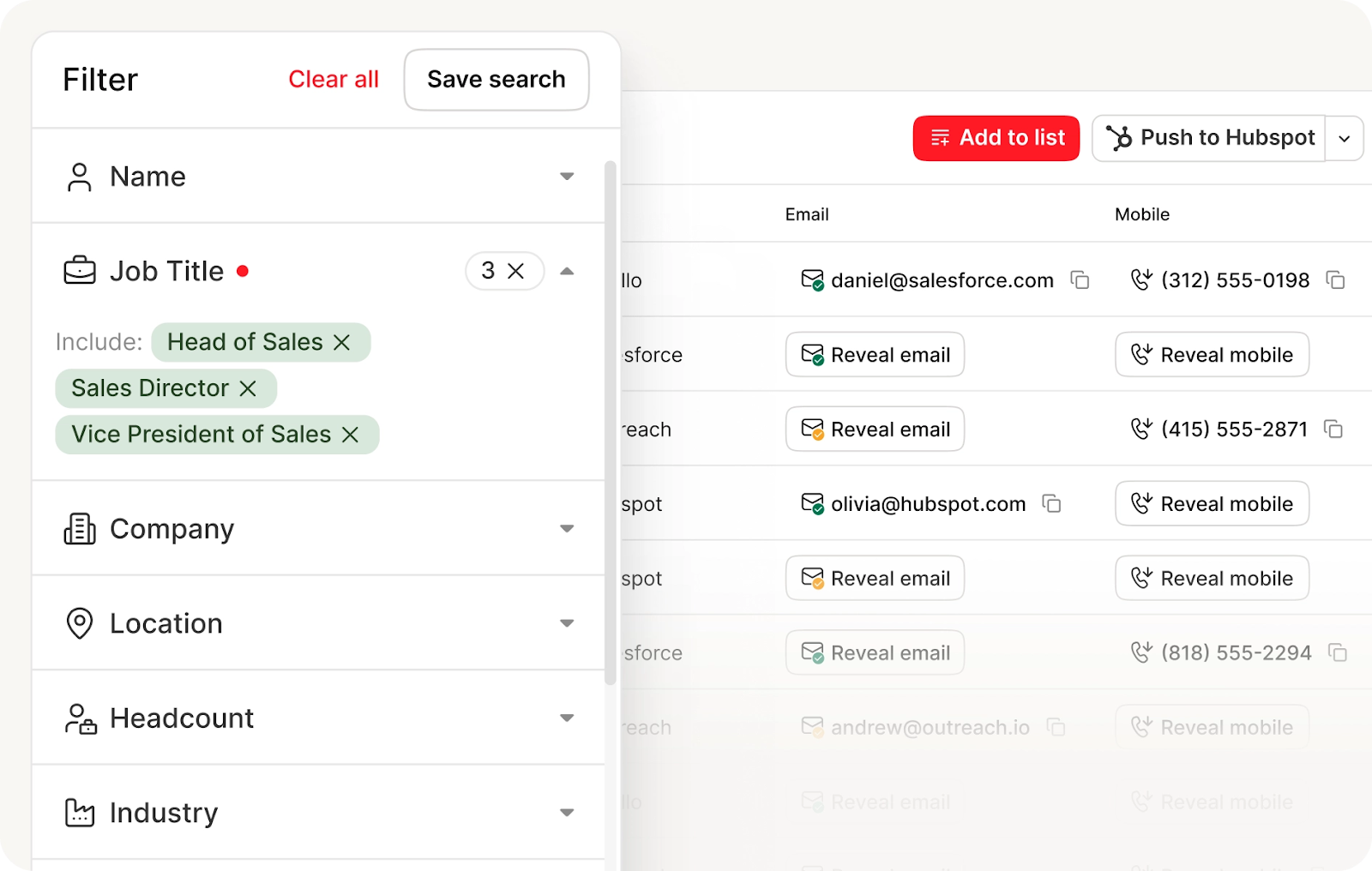1372x871 pixels.
Task: Click the Save search button
Action: [x=496, y=80]
